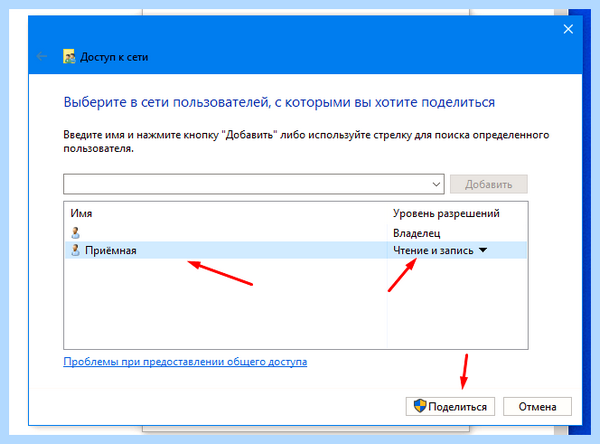The image size is (600, 444).
Task: Select the Приёмная user row
Action: click(x=295, y=250)
